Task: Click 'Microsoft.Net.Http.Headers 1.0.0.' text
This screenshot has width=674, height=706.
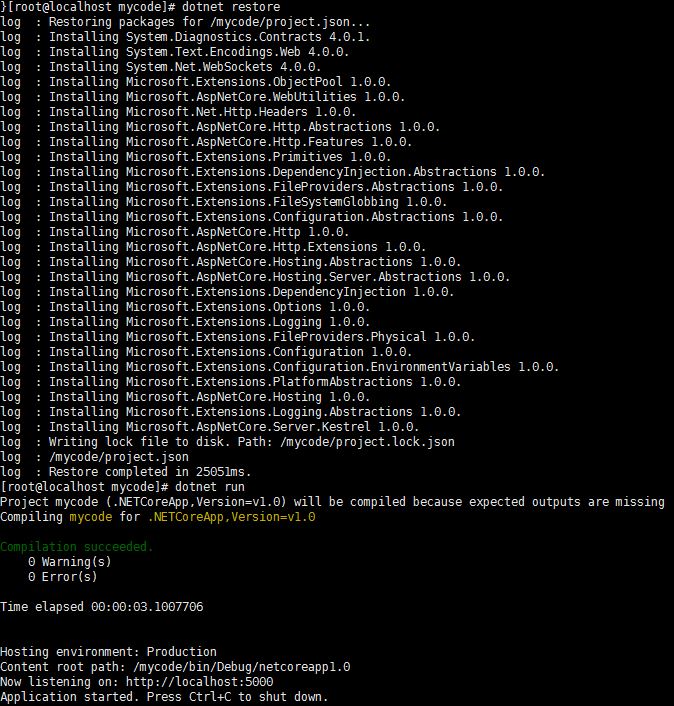Action: coord(241,112)
